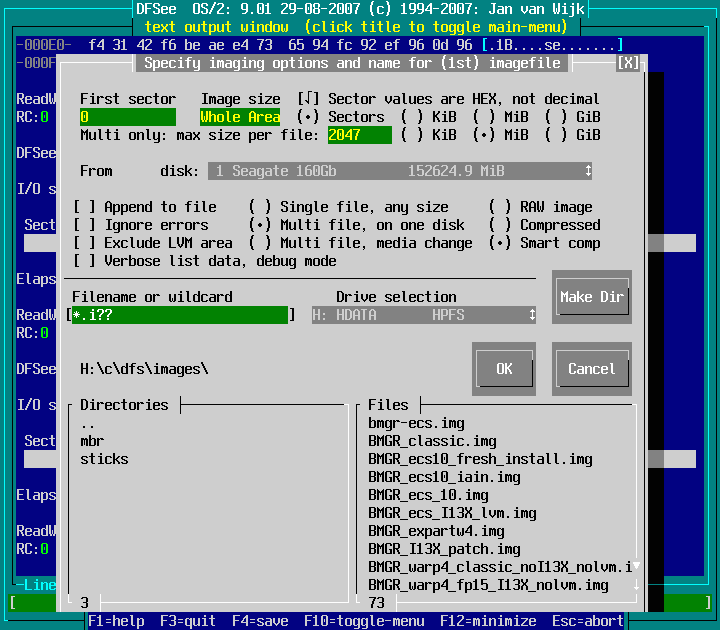
Task: Open the sticks directory
Action: point(104,459)
